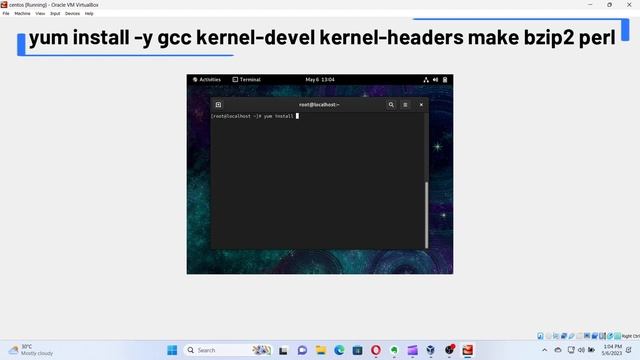Open the terminal hamburger menu
Screen dimensions: 640x360
click(x=405, y=105)
